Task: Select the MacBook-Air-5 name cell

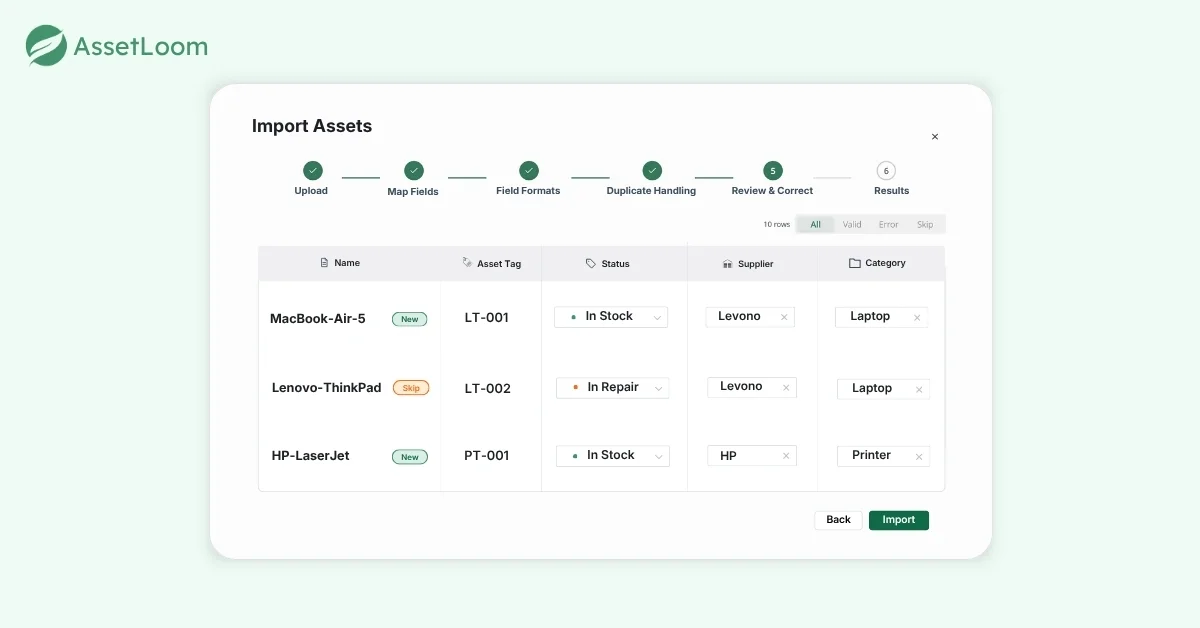Action: point(318,319)
